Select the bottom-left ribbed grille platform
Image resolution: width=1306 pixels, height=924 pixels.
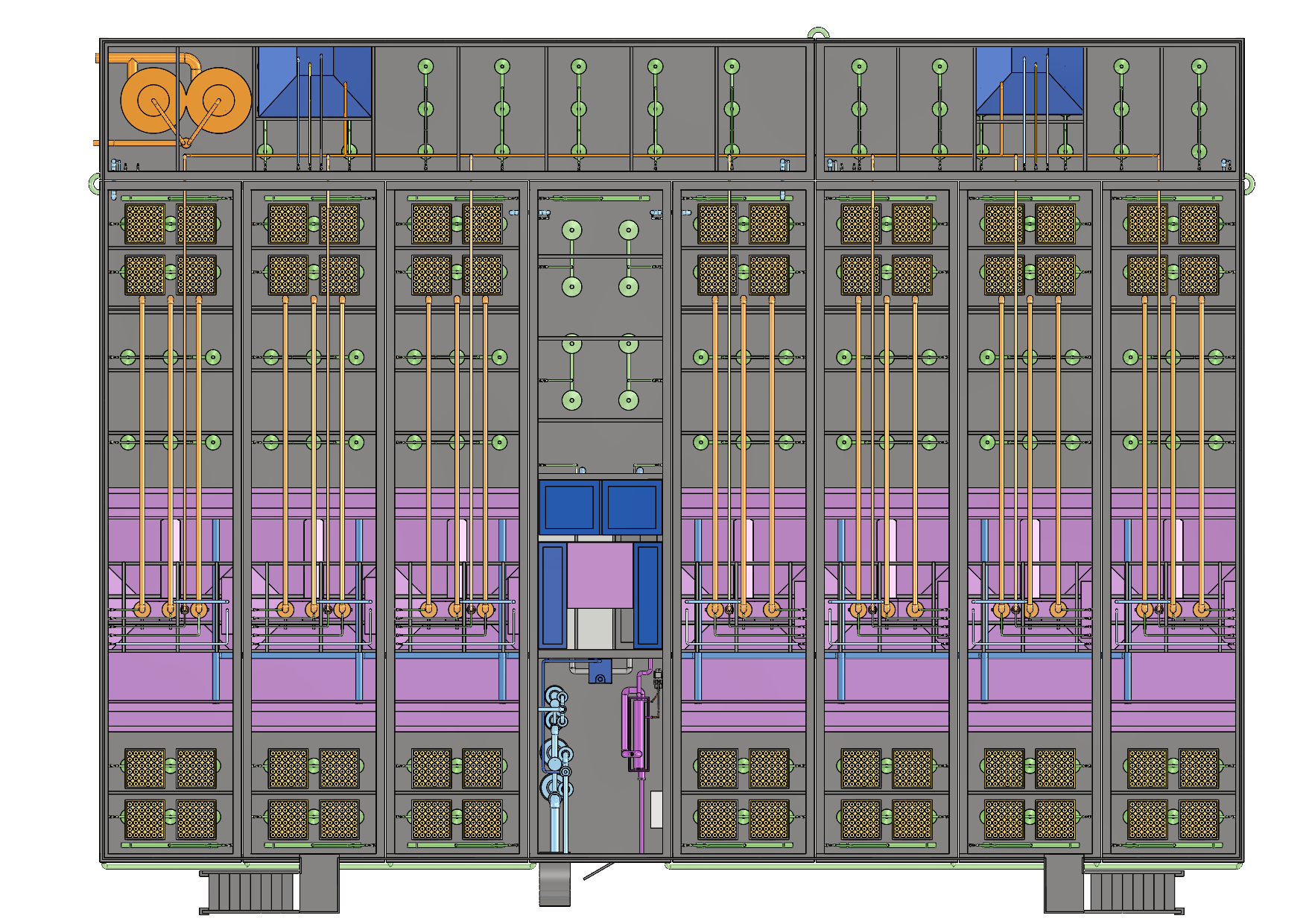click(250, 891)
